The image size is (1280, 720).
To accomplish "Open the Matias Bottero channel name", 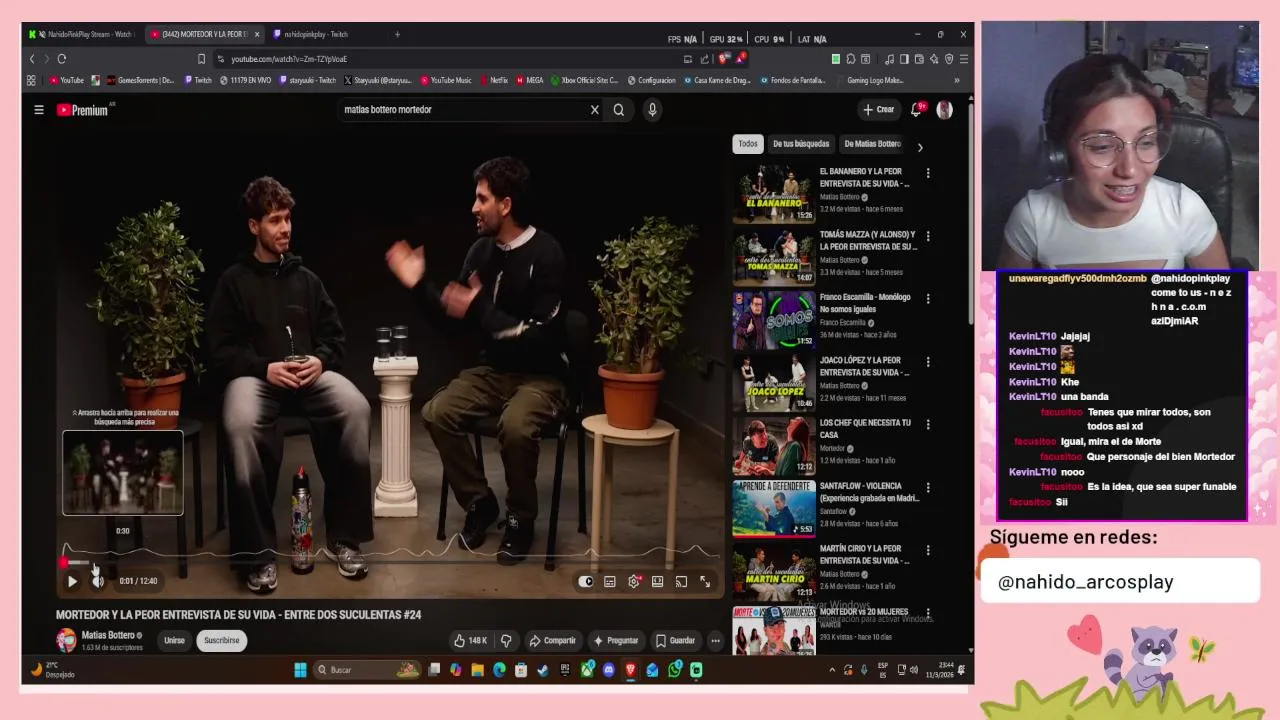I will click(x=108, y=635).
